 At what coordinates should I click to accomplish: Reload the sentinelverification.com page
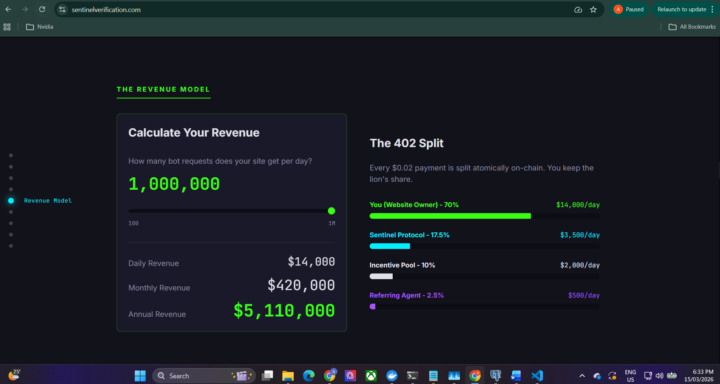[42, 9]
